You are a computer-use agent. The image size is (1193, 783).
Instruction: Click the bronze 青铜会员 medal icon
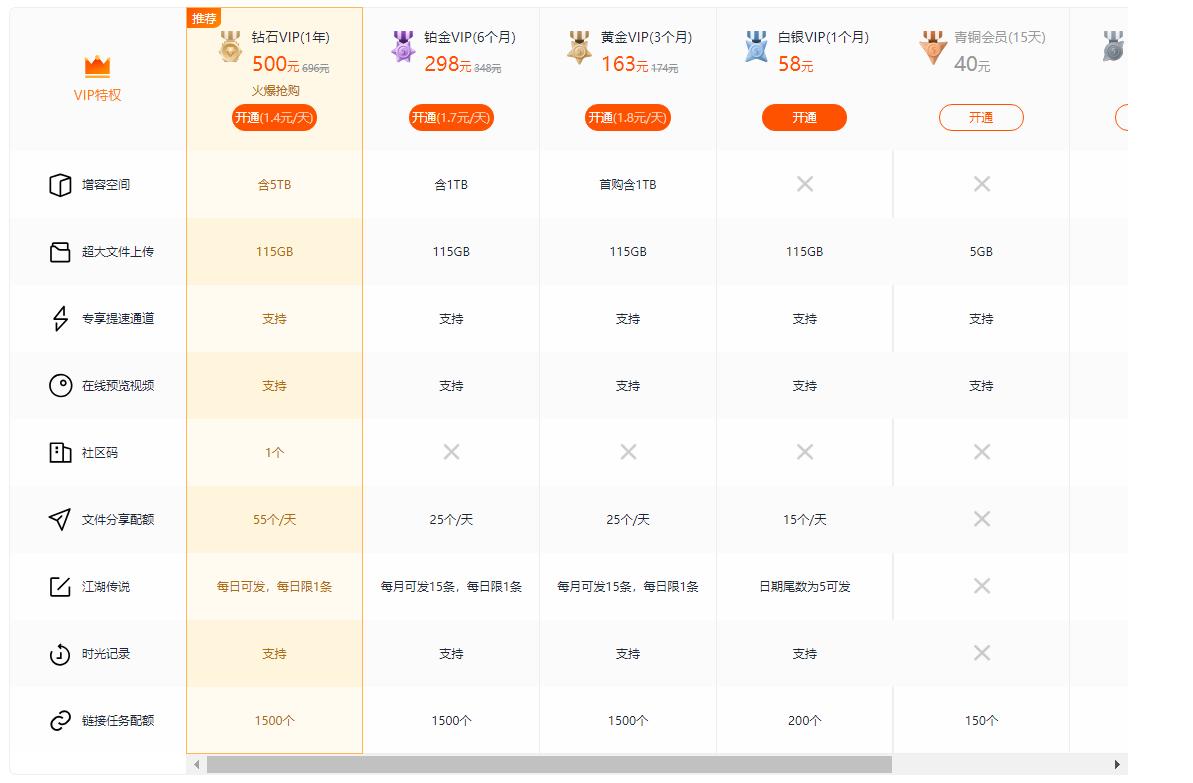(x=931, y=47)
